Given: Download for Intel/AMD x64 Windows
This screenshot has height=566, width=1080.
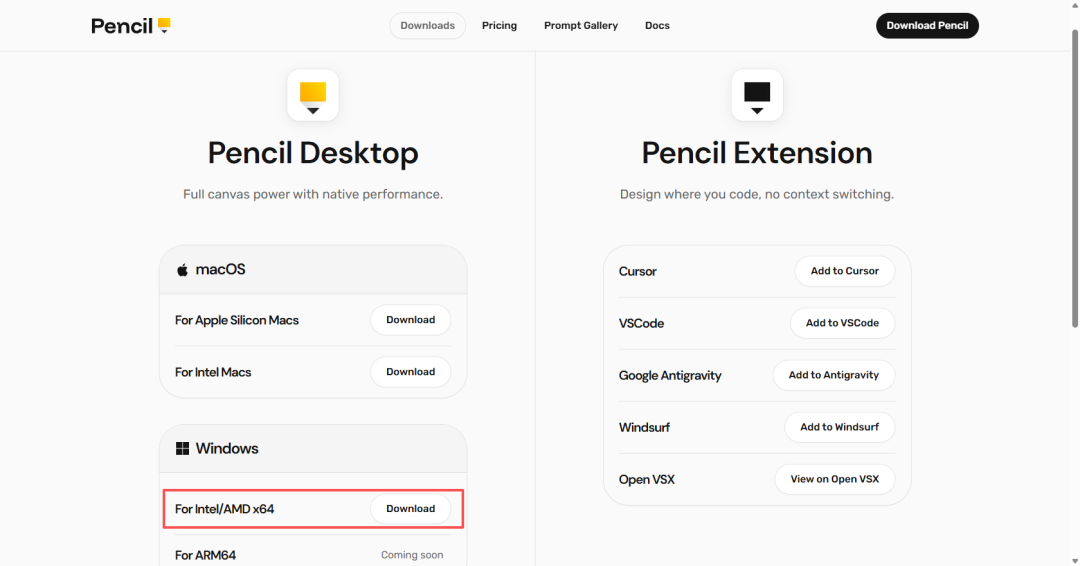Looking at the screenshot, I should click(411, 509).
